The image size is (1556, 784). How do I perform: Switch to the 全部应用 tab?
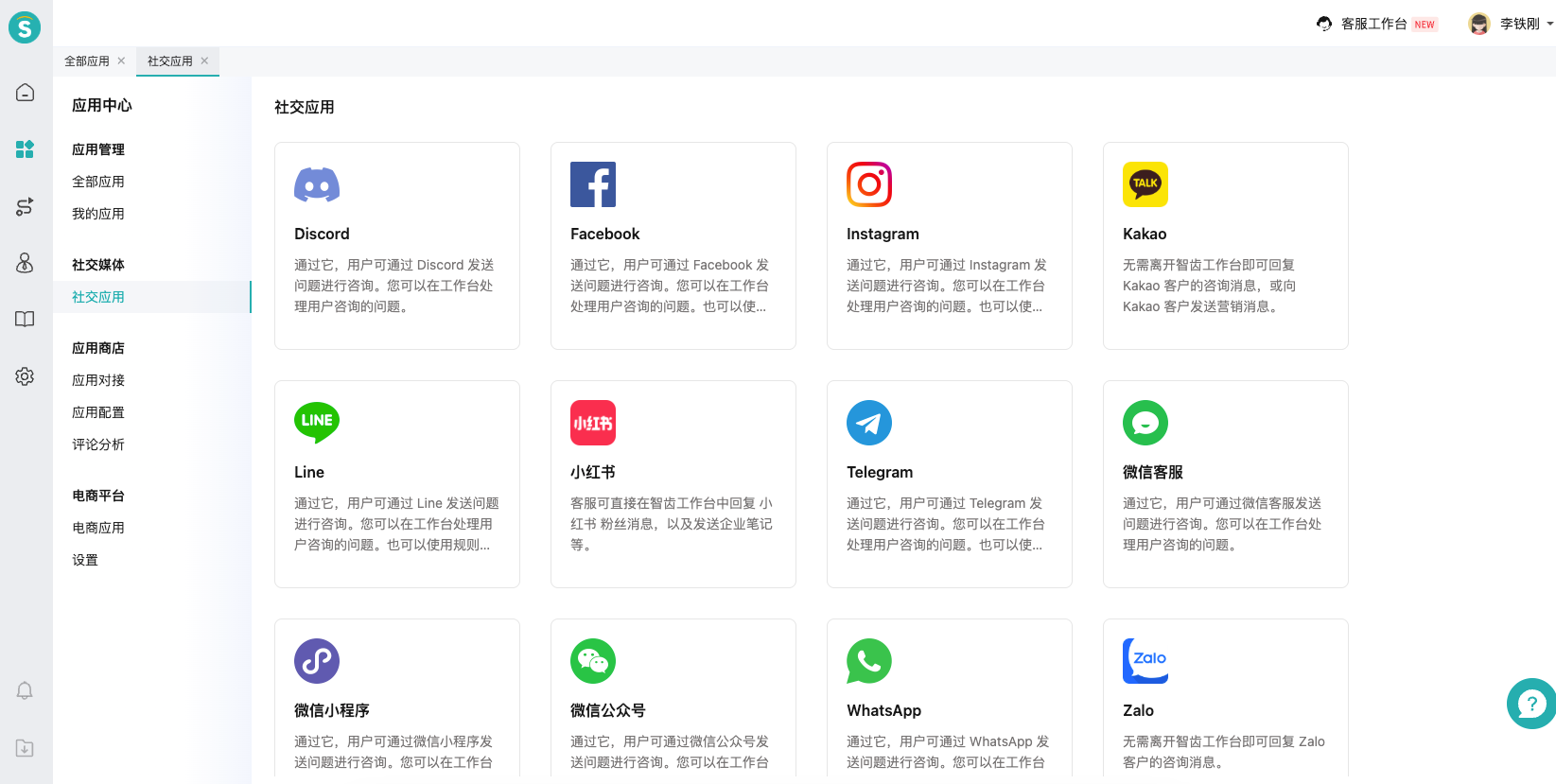(x=87, y=61)
